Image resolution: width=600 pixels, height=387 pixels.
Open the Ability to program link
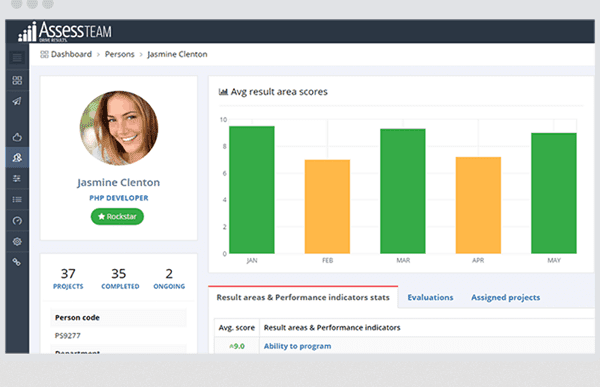click(x=298, y=346)
